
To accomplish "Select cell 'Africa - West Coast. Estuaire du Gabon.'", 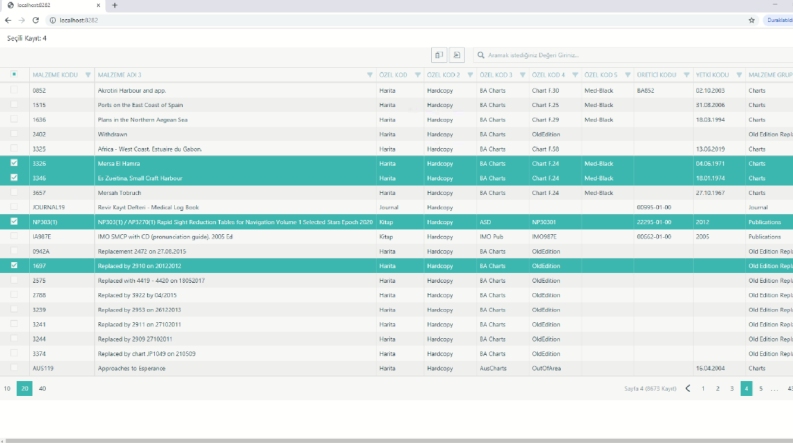I will [x=150, y=149].
